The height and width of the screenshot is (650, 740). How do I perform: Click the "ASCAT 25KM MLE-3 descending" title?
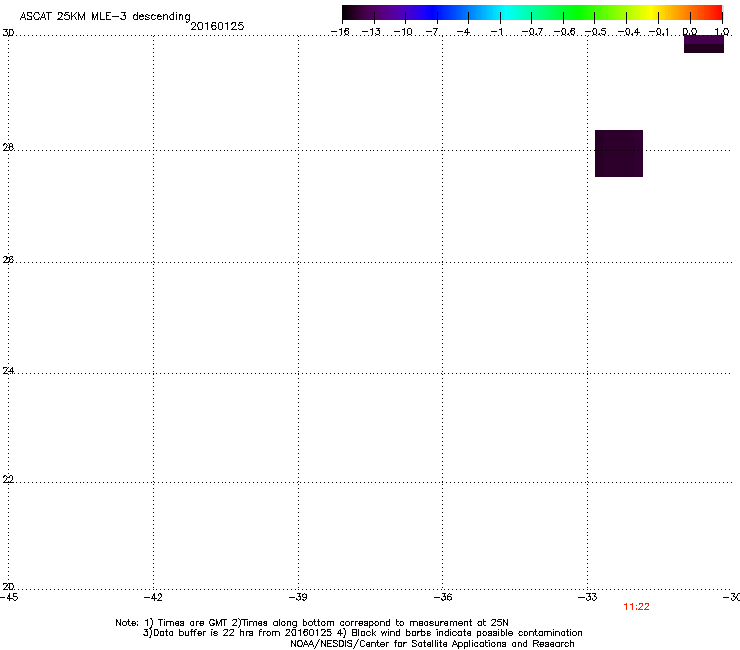pyautogui.click(x=105, y=17)
